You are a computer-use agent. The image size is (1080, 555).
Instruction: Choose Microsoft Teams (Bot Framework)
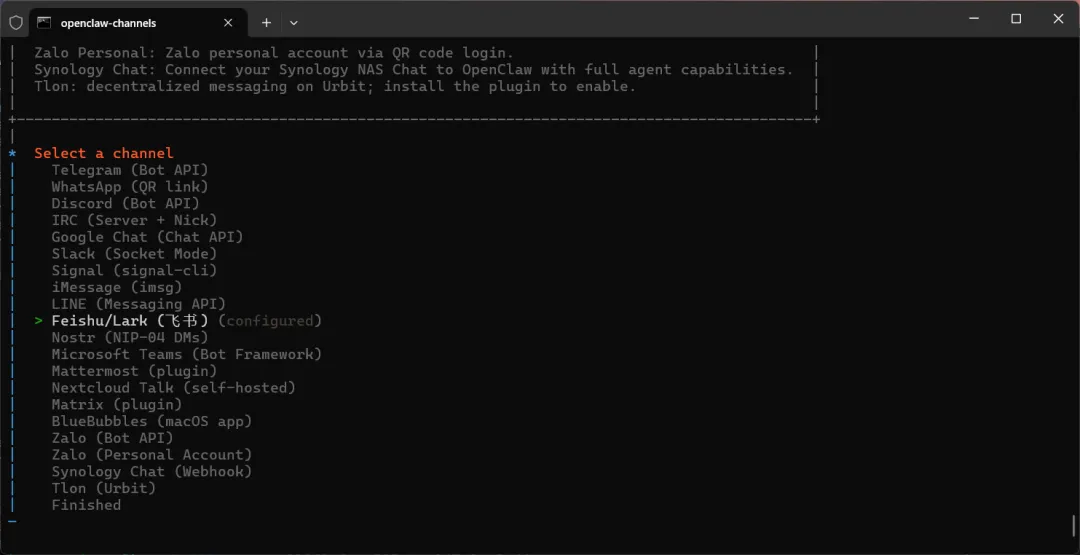186,354
